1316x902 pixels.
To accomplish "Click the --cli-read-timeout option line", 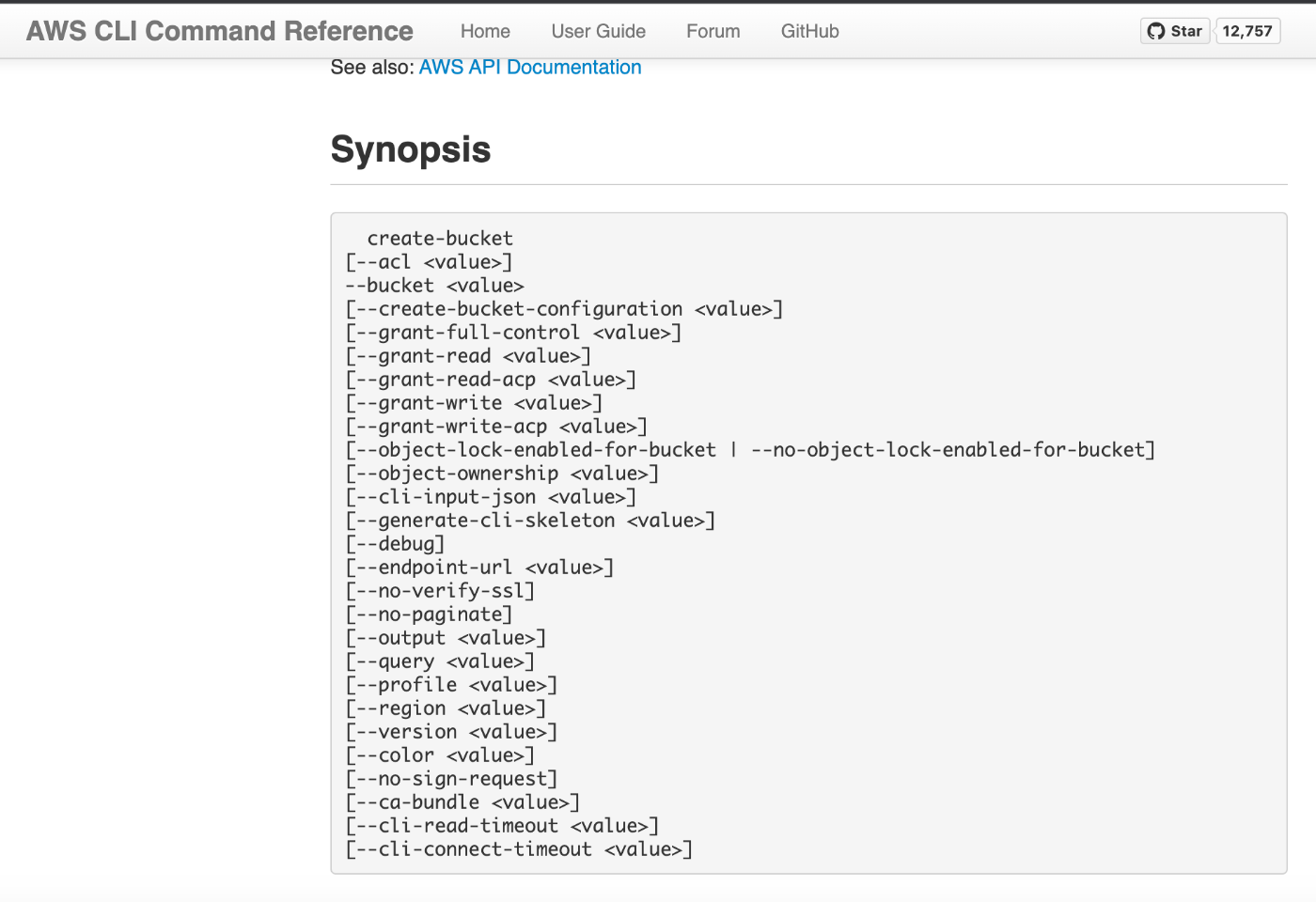I will [x=502, y=826].
